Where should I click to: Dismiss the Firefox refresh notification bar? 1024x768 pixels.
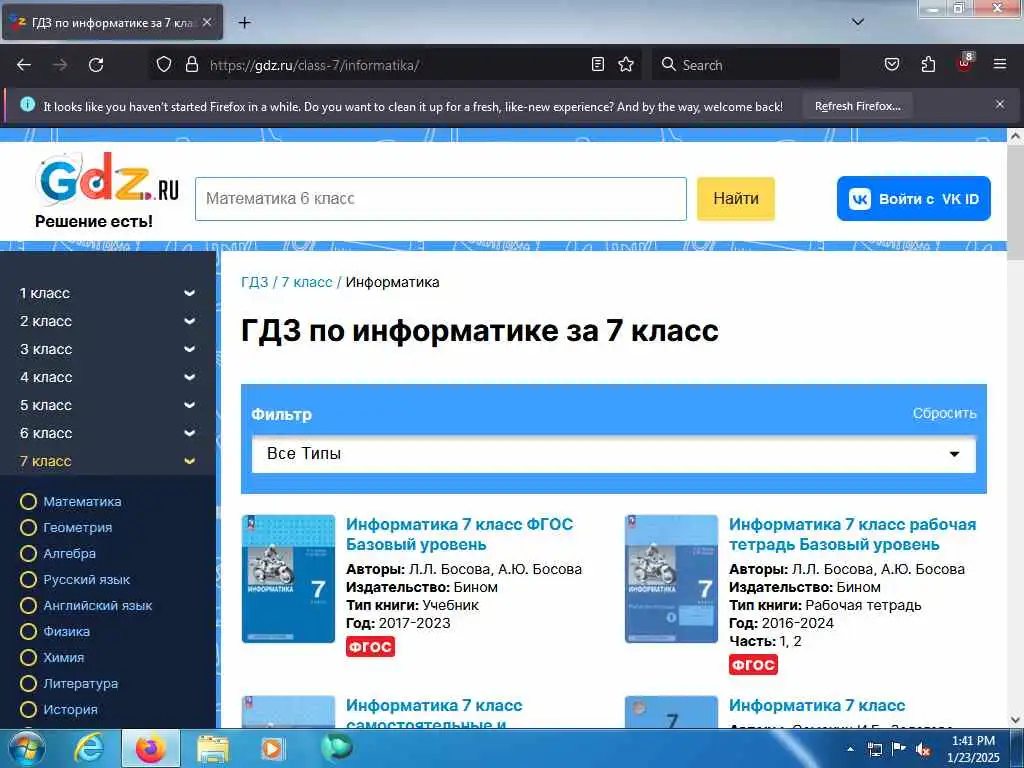coord(1000,104)
